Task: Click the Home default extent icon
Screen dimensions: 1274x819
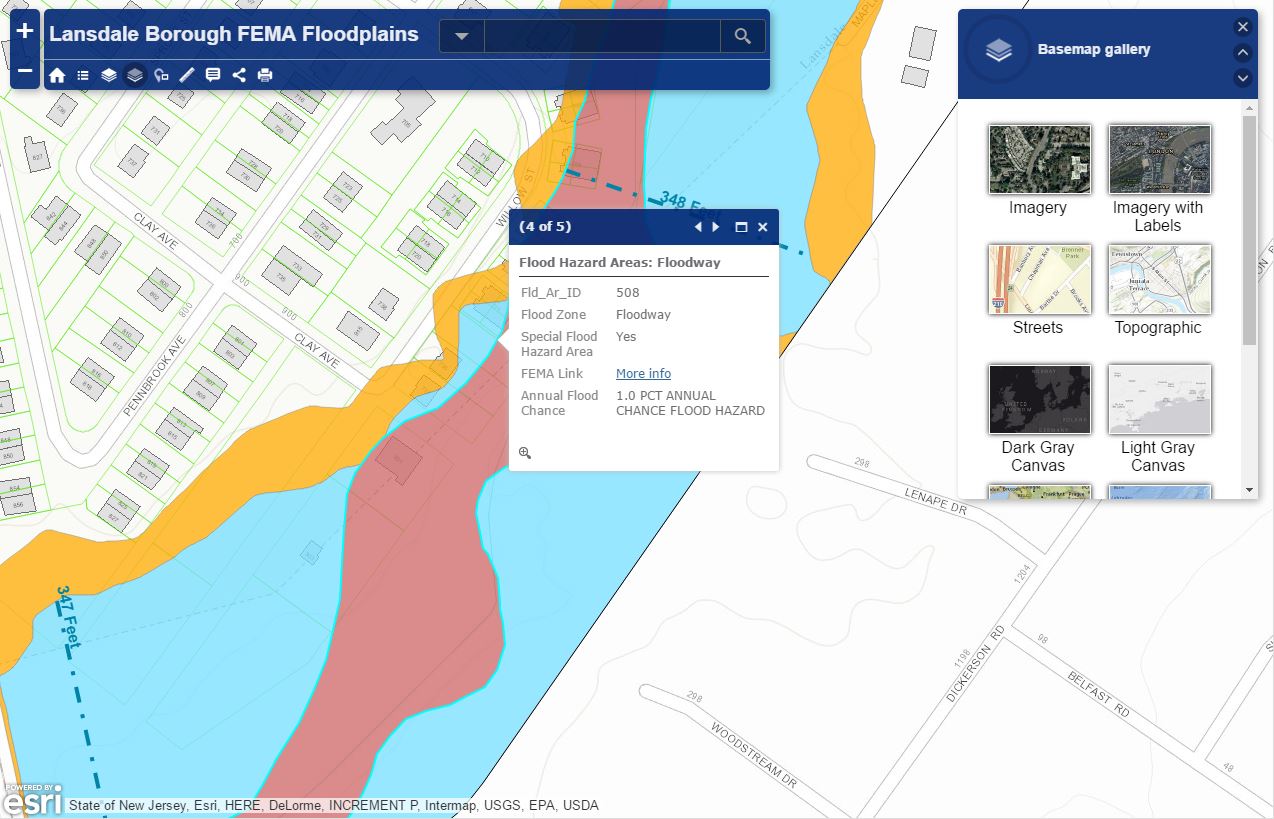Action: tap(57, 75)
